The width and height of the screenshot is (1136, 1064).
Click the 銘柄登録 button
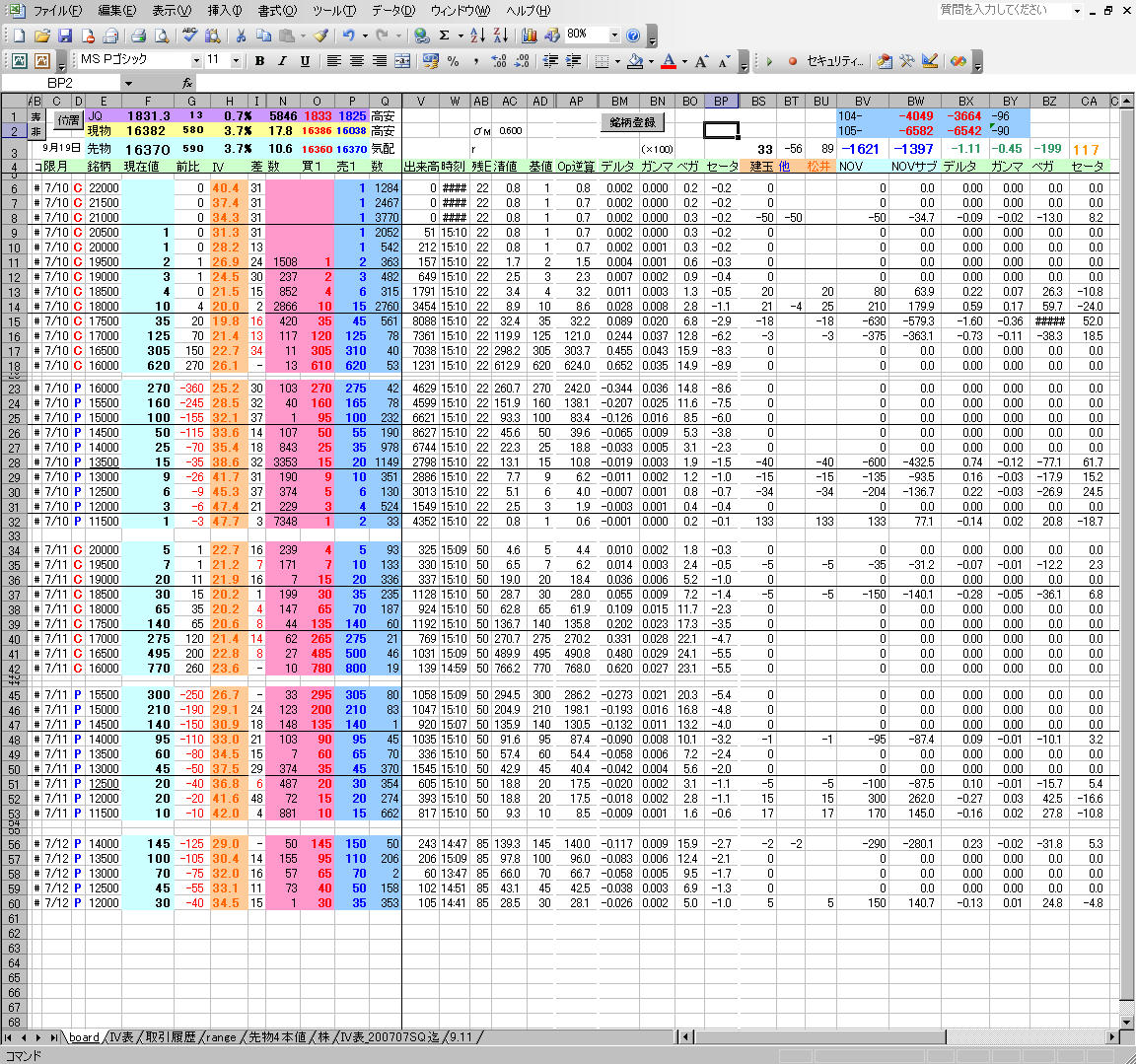pos(632,122)
